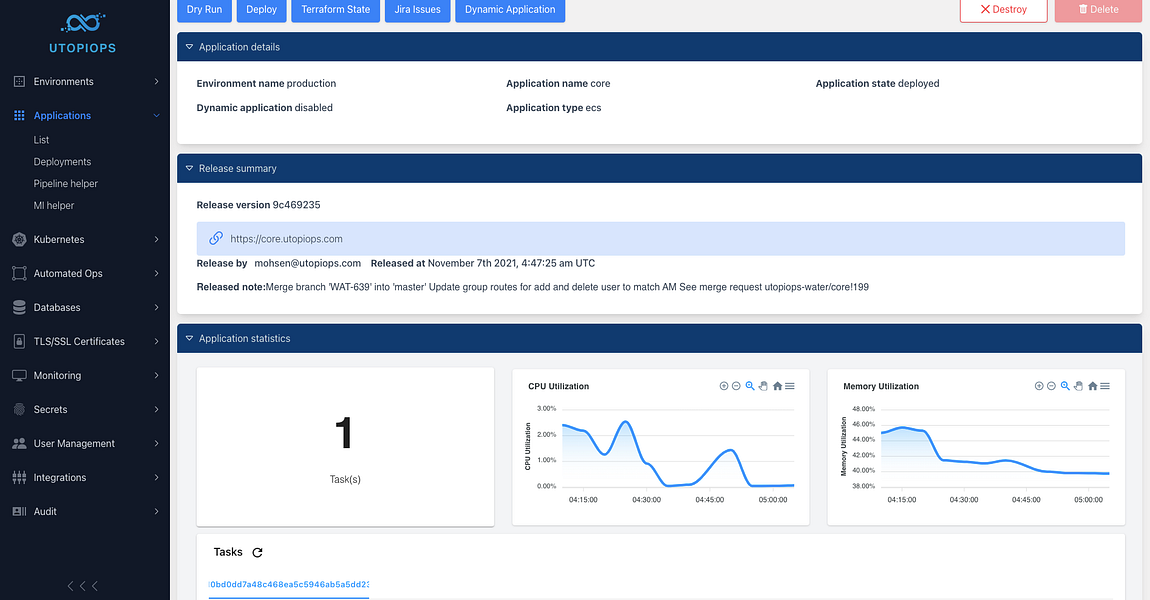Click the Applications grid icon

[x=20, y=115]
